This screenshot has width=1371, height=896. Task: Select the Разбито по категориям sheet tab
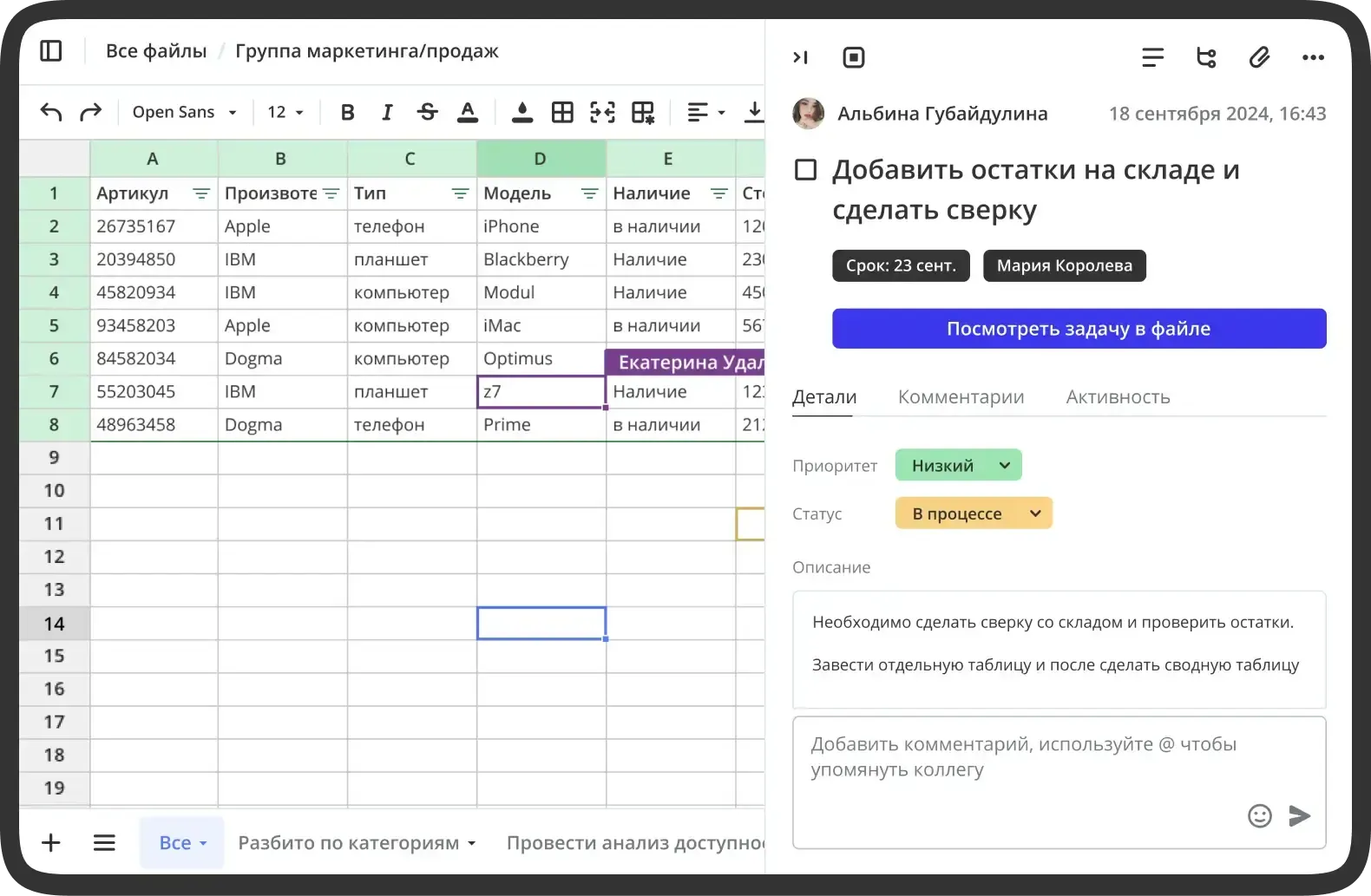point(357,842)
